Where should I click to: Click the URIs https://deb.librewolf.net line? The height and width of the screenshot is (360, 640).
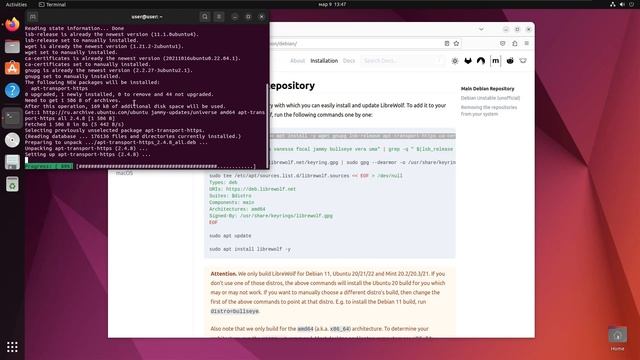pyautogui.click(x=253, y=189)
